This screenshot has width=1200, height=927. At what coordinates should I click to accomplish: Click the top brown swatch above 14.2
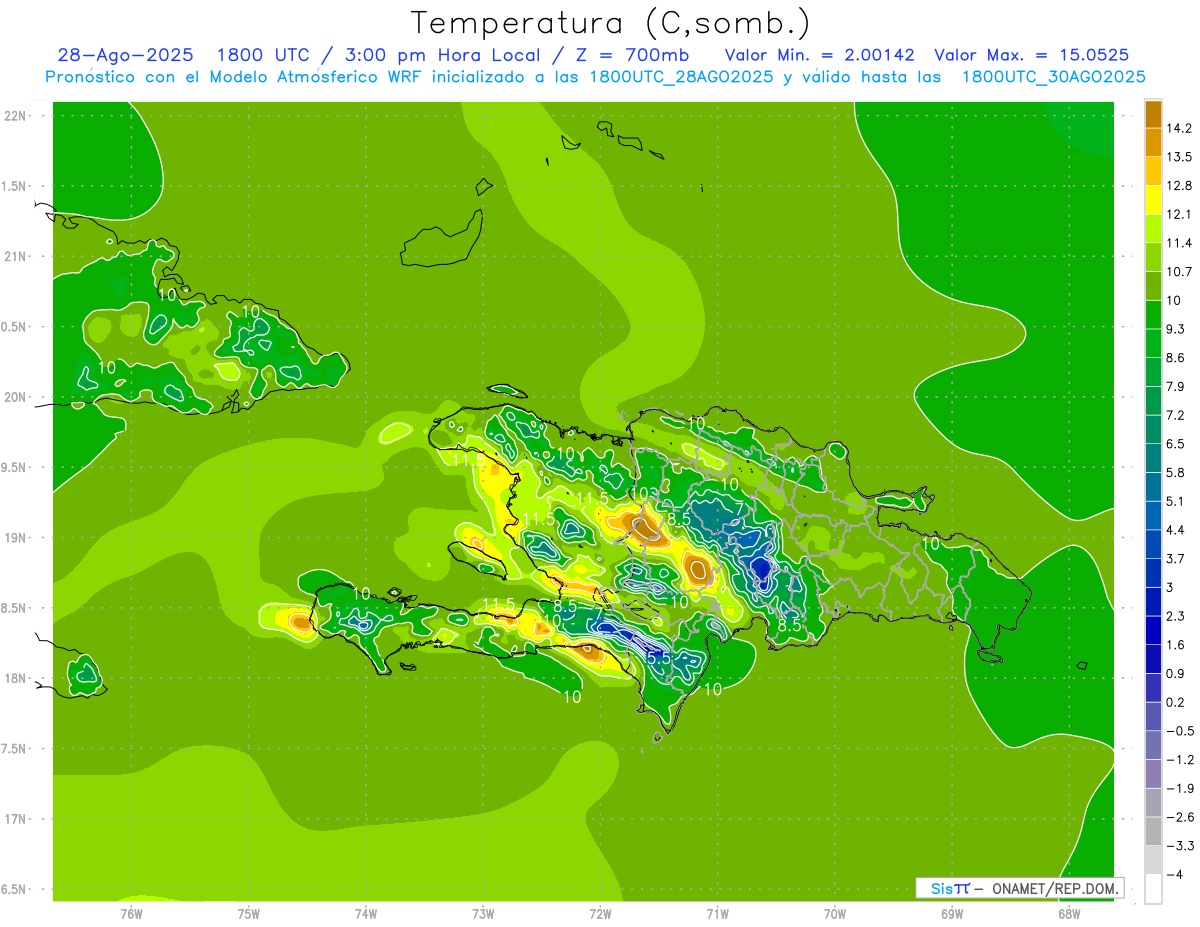tap(1153, 114)
